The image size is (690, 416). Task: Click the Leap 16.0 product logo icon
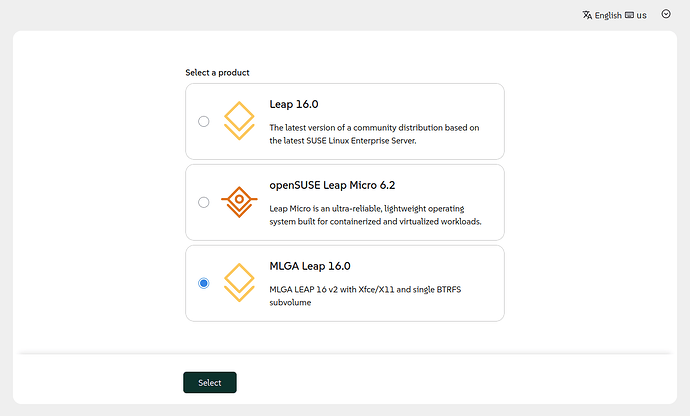coord(239,121)
